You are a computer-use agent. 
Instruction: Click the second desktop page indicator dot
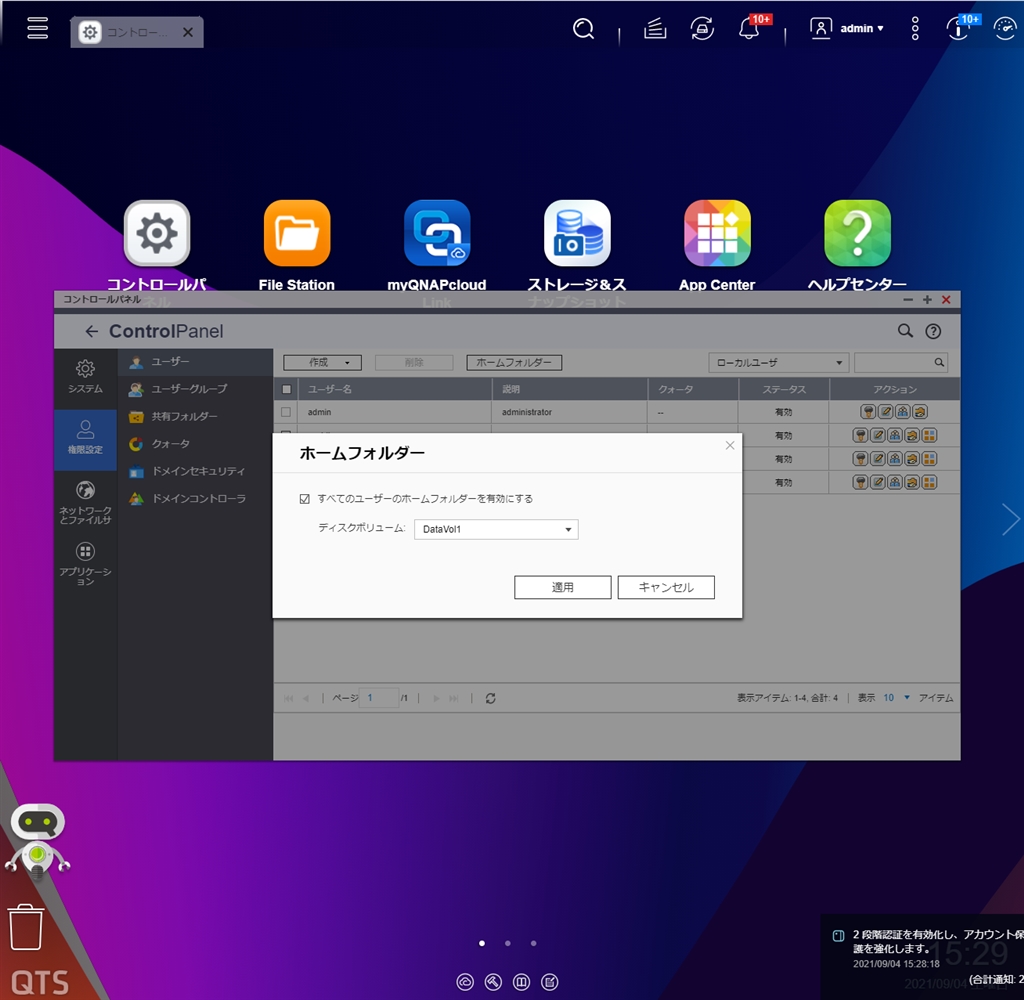coord(508,943)
